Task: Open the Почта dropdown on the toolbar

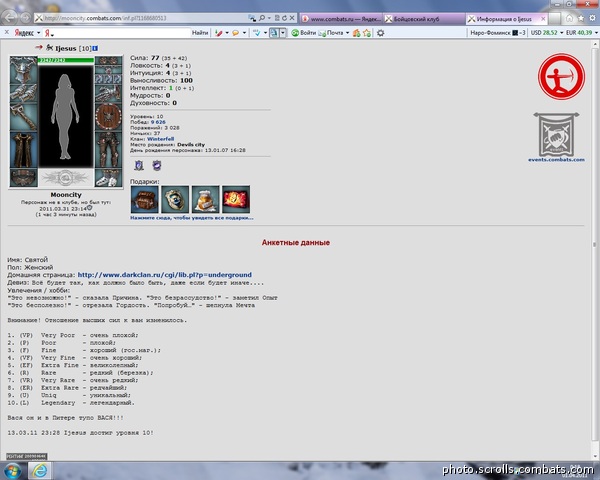Action: click(x=347, y=33)
